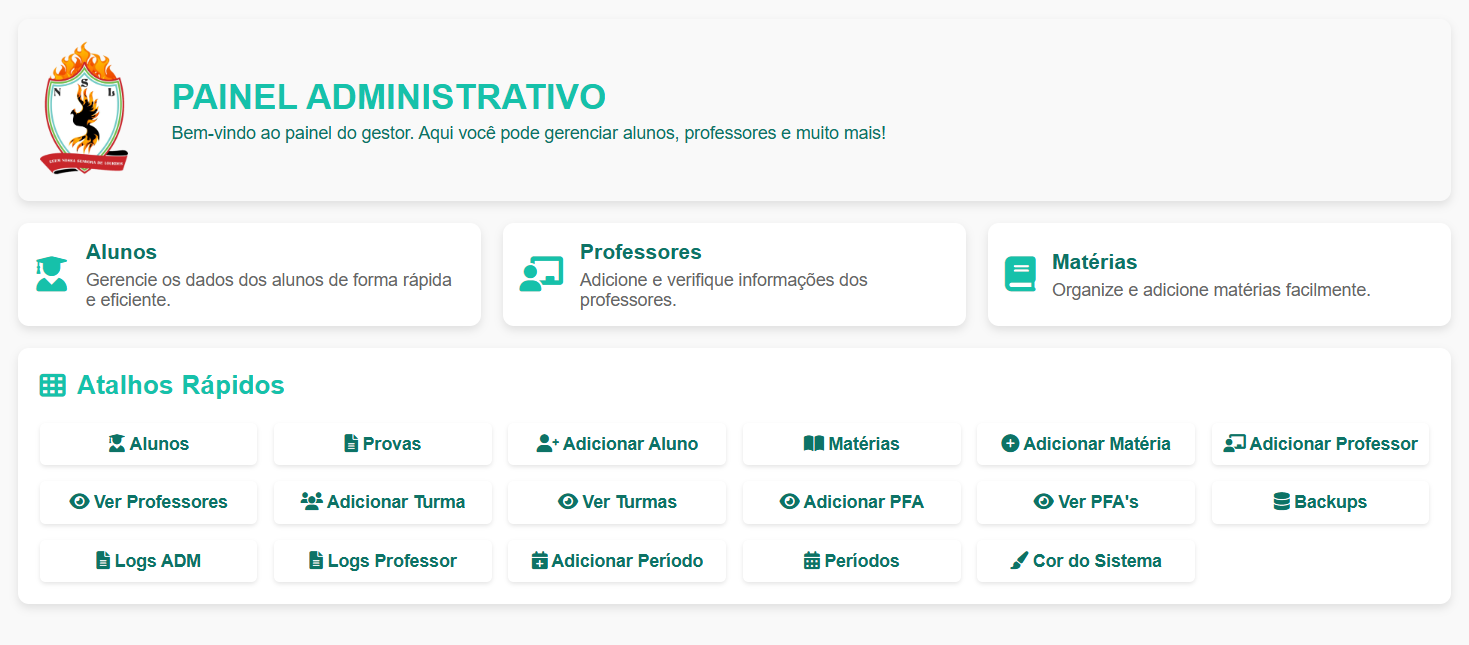This screenshot has width=1469, height=645.
Task: Click the book icon on Matérias card
Action: coord(1020,274)
